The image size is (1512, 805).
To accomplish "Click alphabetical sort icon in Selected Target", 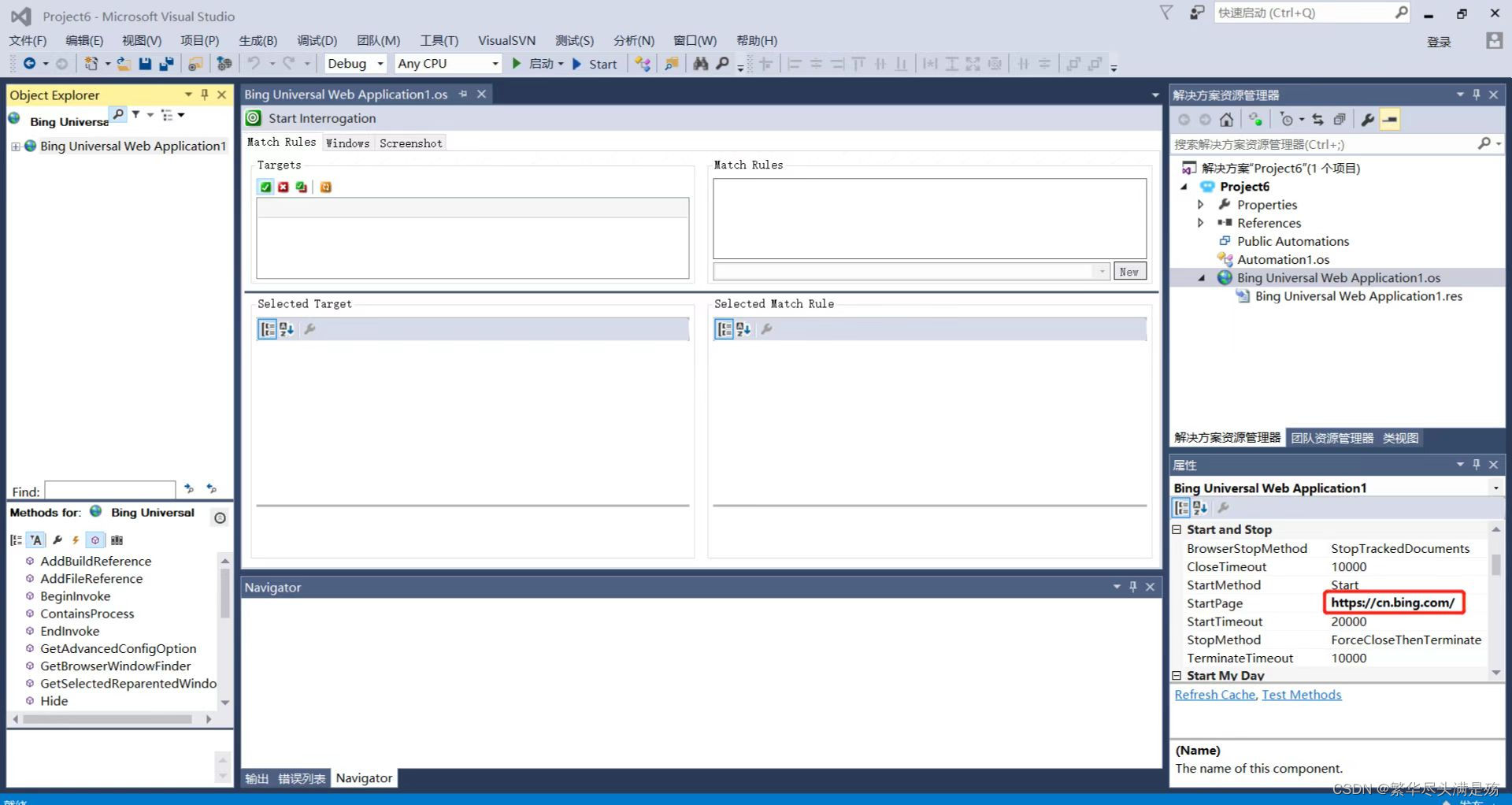I will click(x=287, y=329).
